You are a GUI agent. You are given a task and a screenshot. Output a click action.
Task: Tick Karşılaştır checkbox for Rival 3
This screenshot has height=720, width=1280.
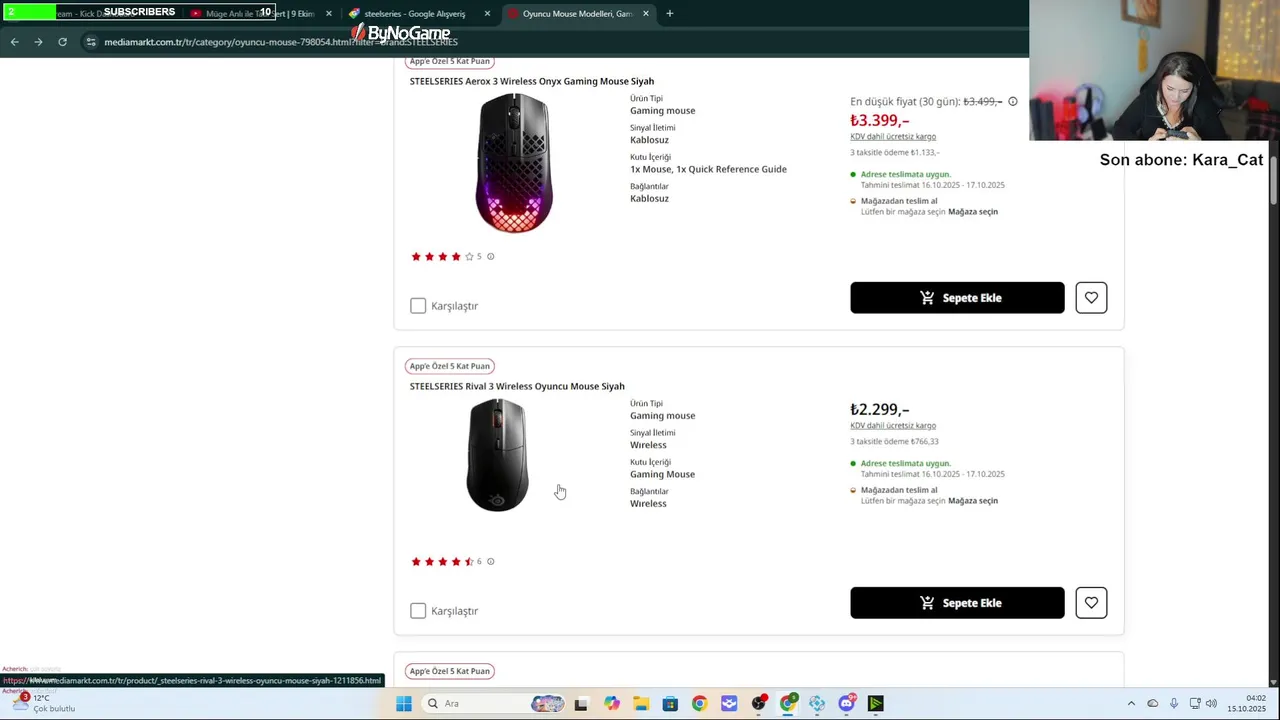click(418, 611)
